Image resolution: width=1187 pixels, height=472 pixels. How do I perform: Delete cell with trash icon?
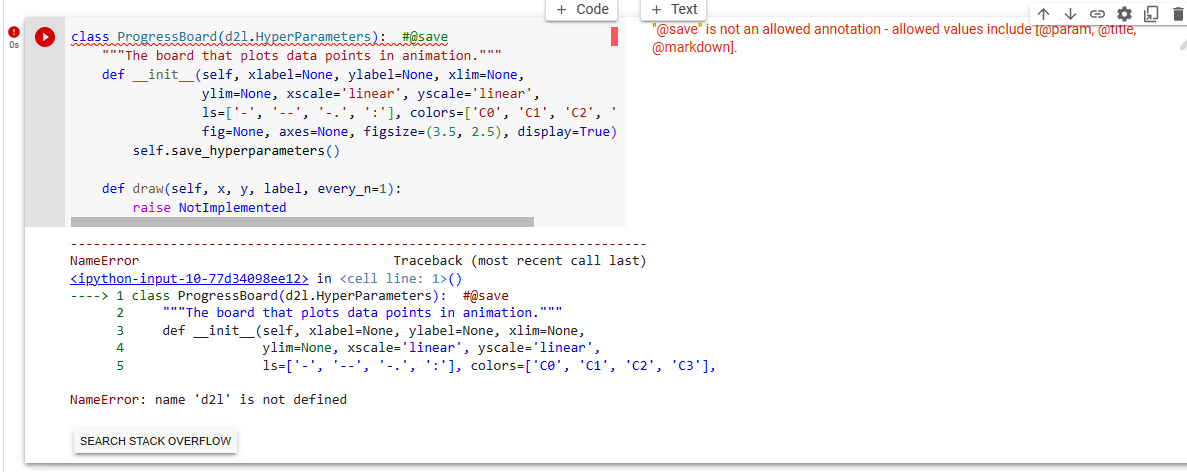click(x=1177, y=14)
